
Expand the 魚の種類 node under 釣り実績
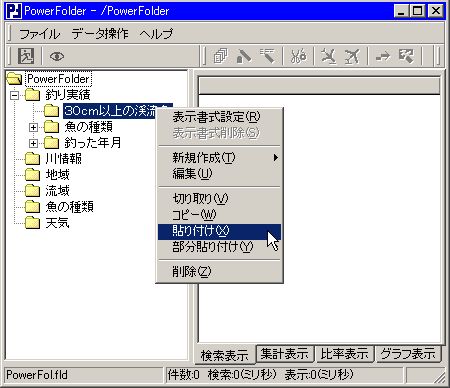tap(33, 127)
